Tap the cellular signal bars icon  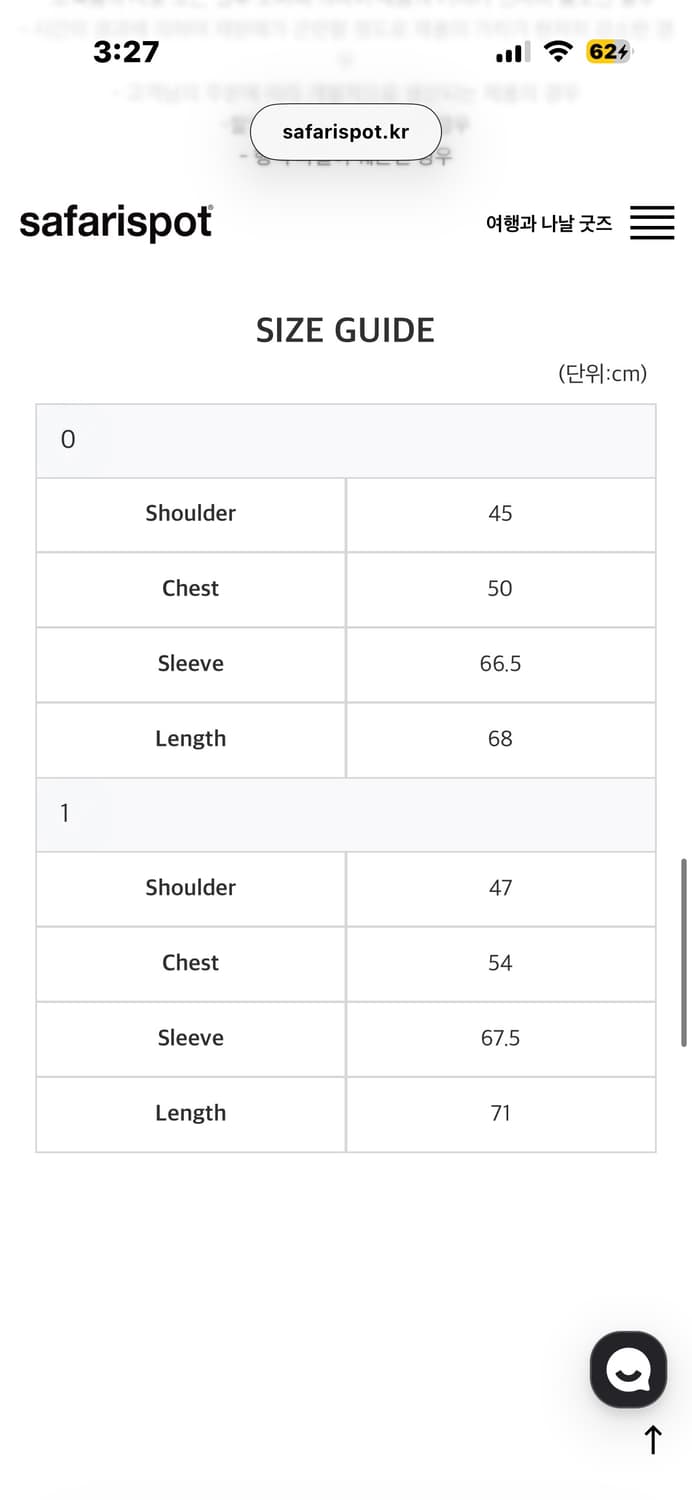click(514, 53)
